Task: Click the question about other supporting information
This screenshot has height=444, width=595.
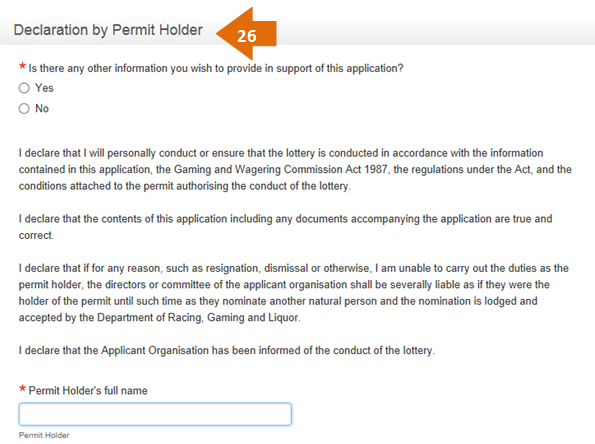Action: [216, 68]
